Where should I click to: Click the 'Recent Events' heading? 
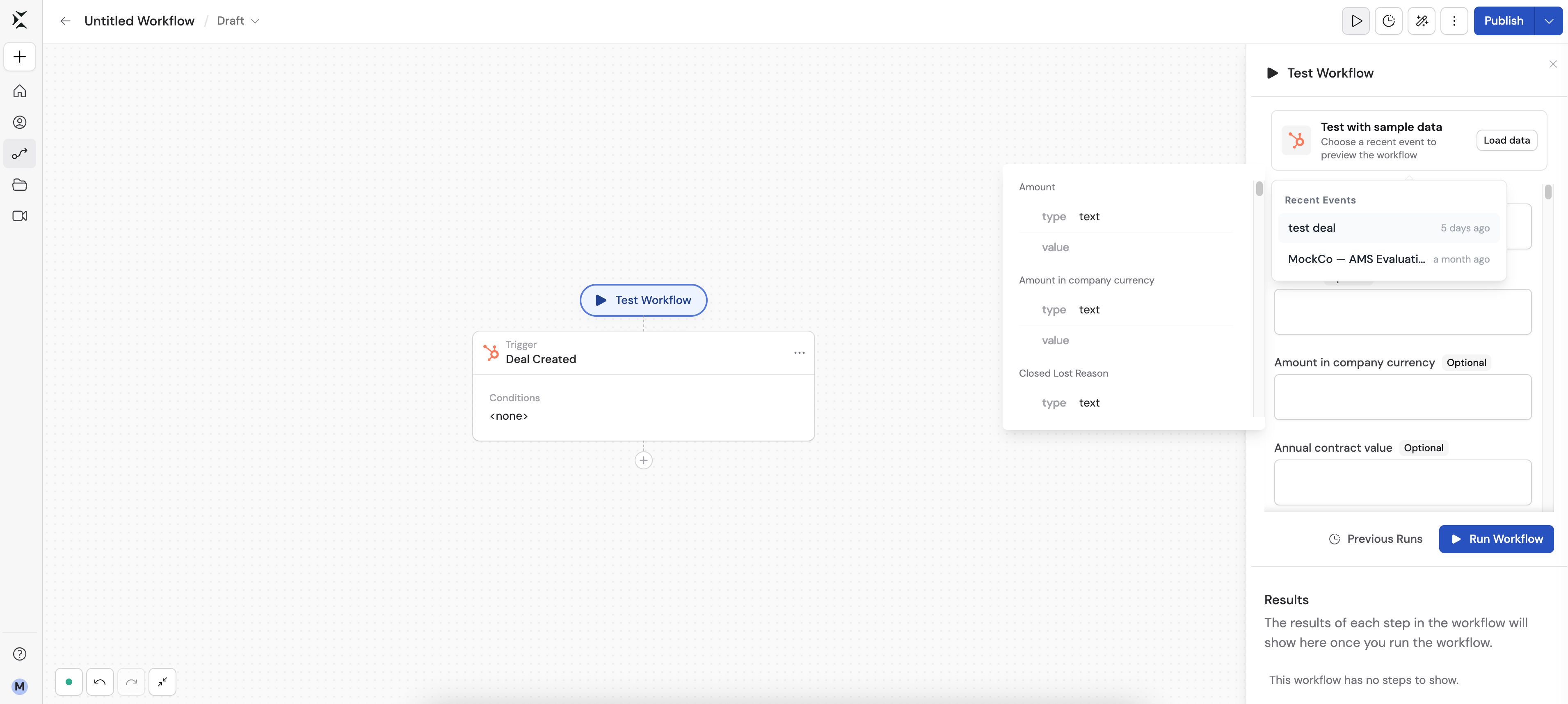(1320, 201)
